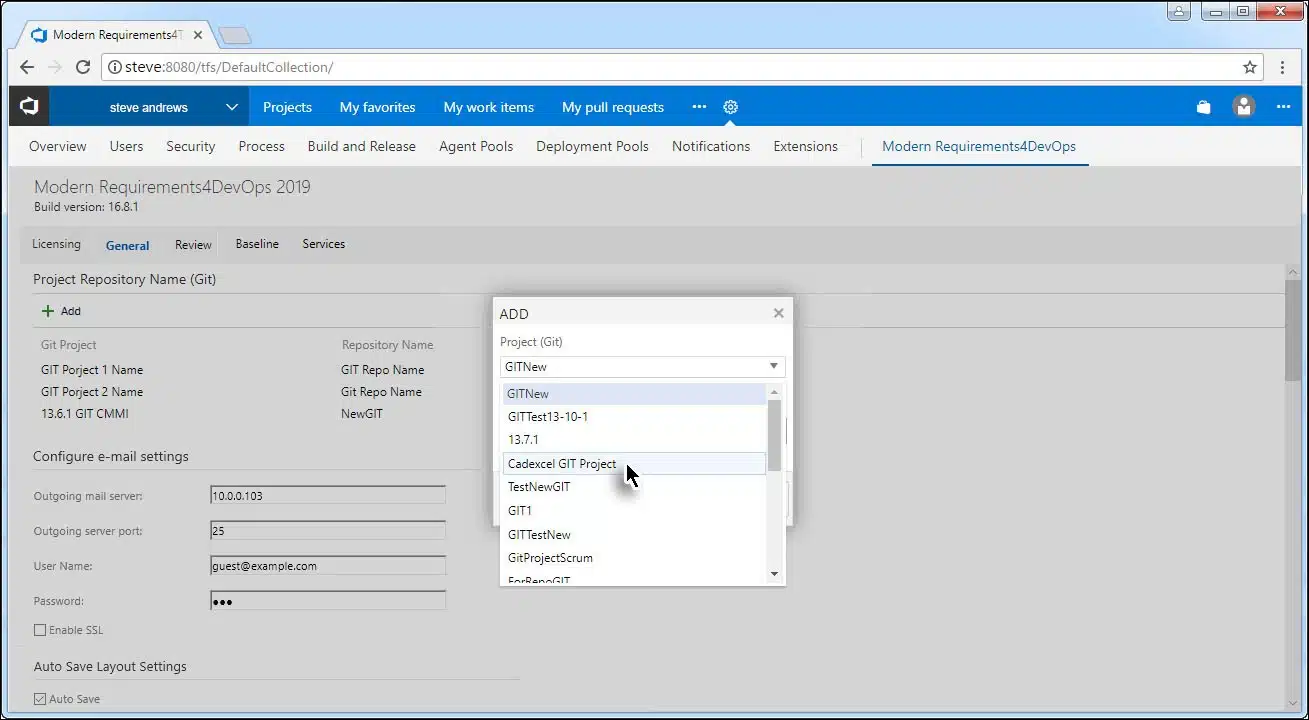Click the Azure DevOps logo icon
This screenshot has width=1309, height=720.
click(29, 107)
